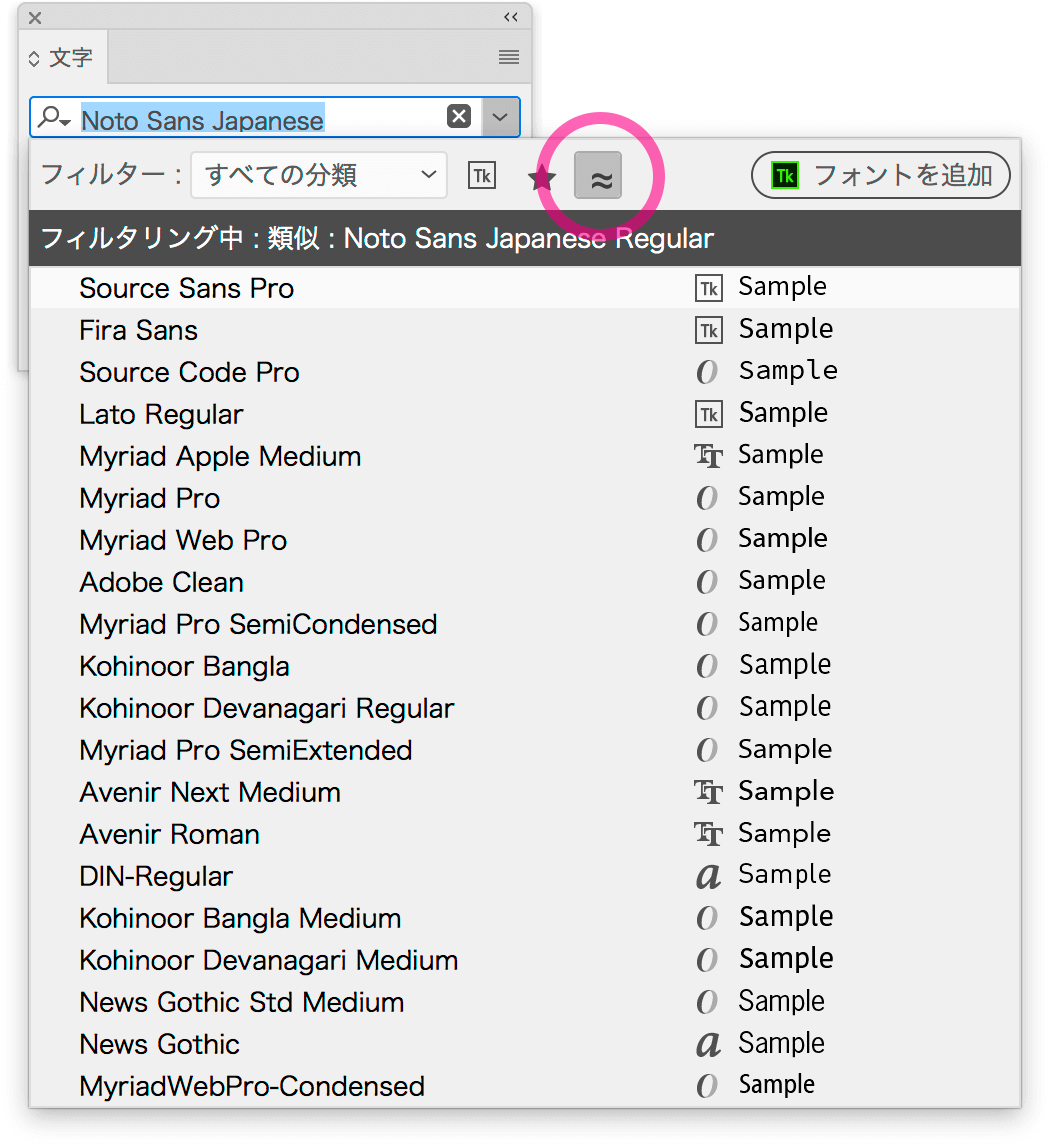Click TrueType icon for Myriad Apple Medium

[x=709, y=457]
